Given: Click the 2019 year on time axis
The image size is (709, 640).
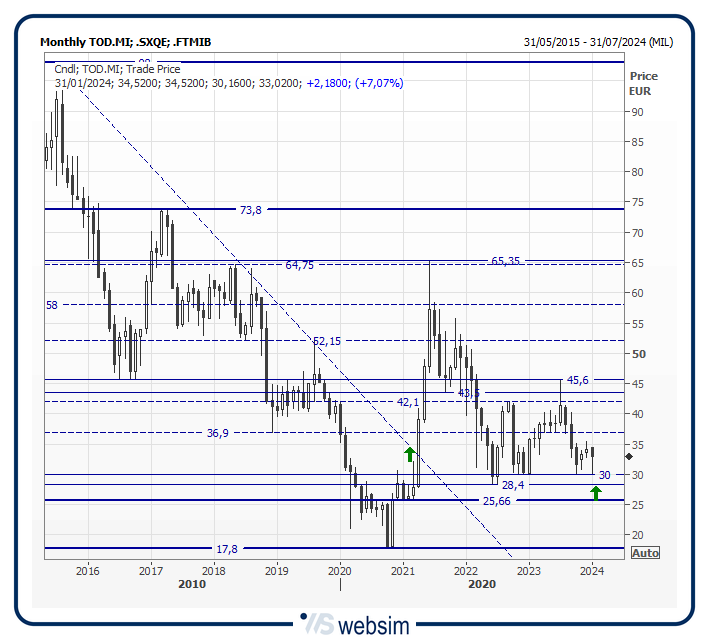Looking at the screenshot, I should pyautogui.click(x=277, y=571).
